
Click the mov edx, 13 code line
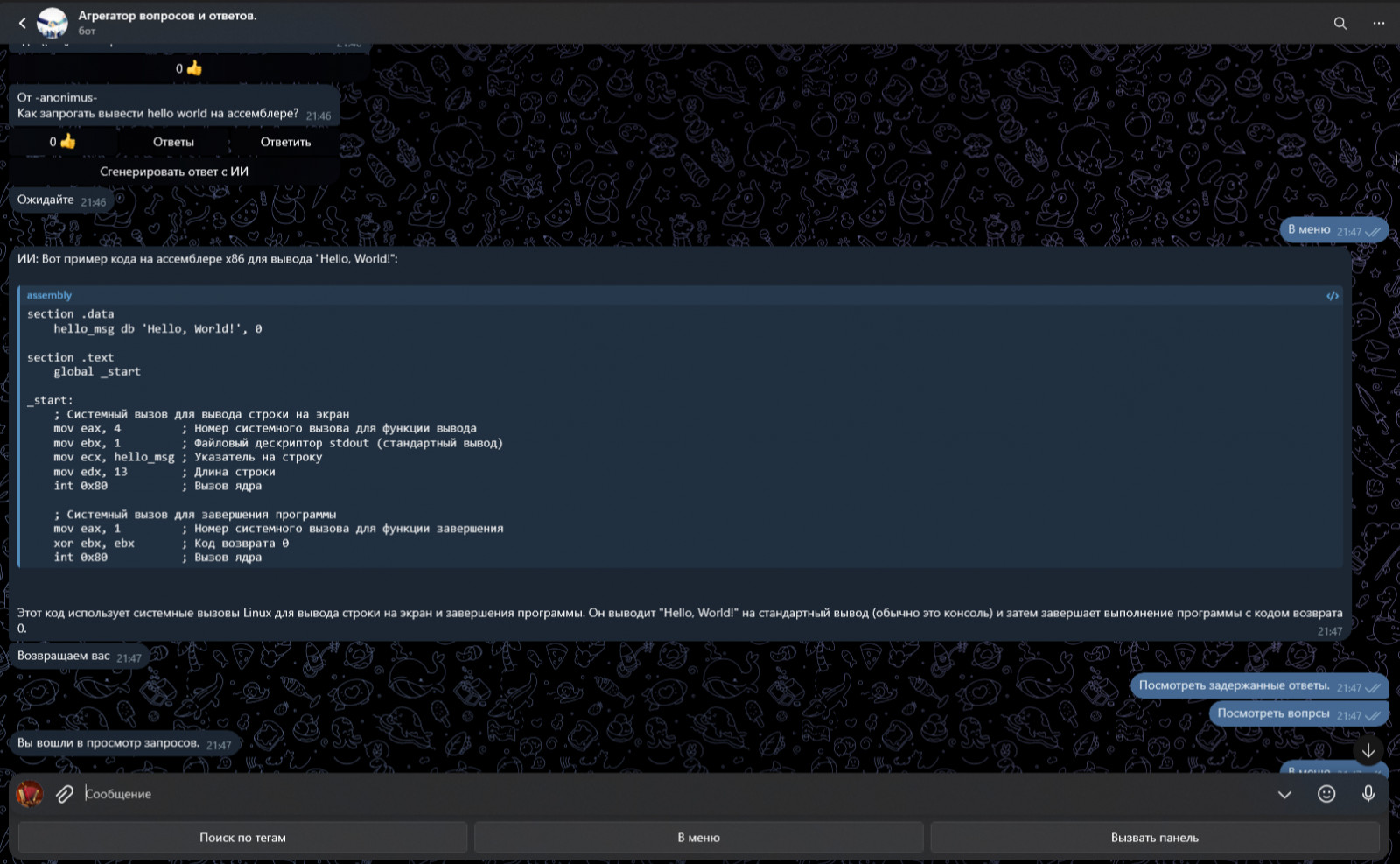click(x=164, y=473)
